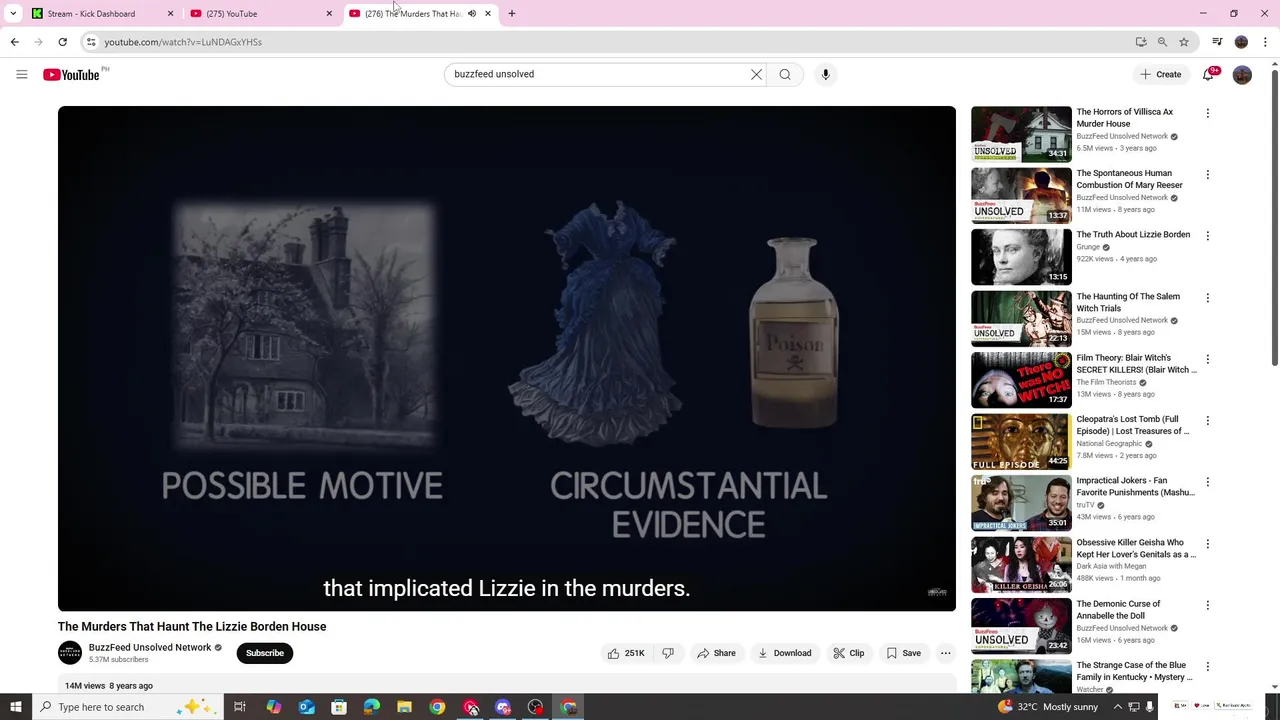1280x720 pixels.
Task: Subscribe to BuzzFeed Unsolved Network
Action: (265, 653)
